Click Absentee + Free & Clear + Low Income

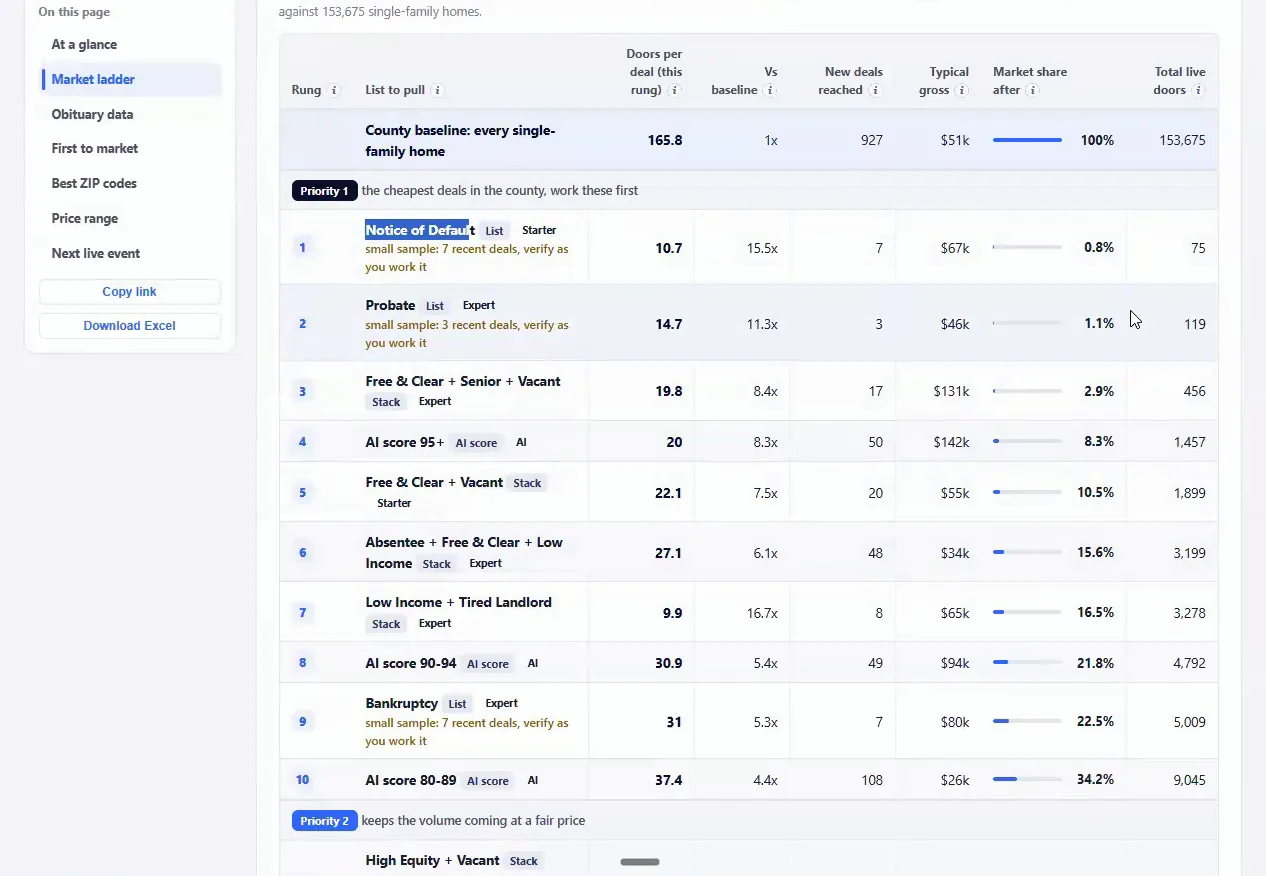click(464, 552)
